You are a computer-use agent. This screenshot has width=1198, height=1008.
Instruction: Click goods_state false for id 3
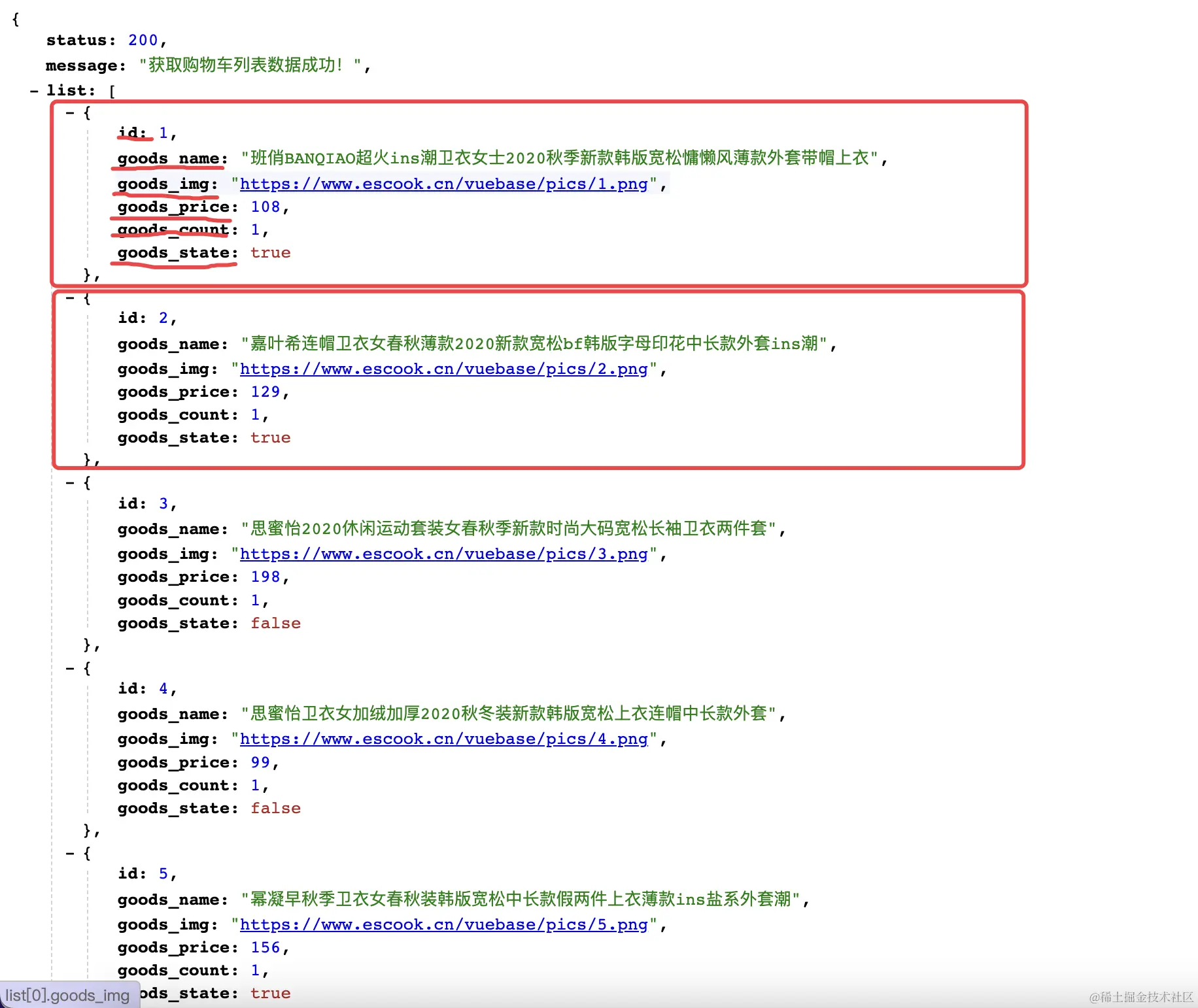275,624
